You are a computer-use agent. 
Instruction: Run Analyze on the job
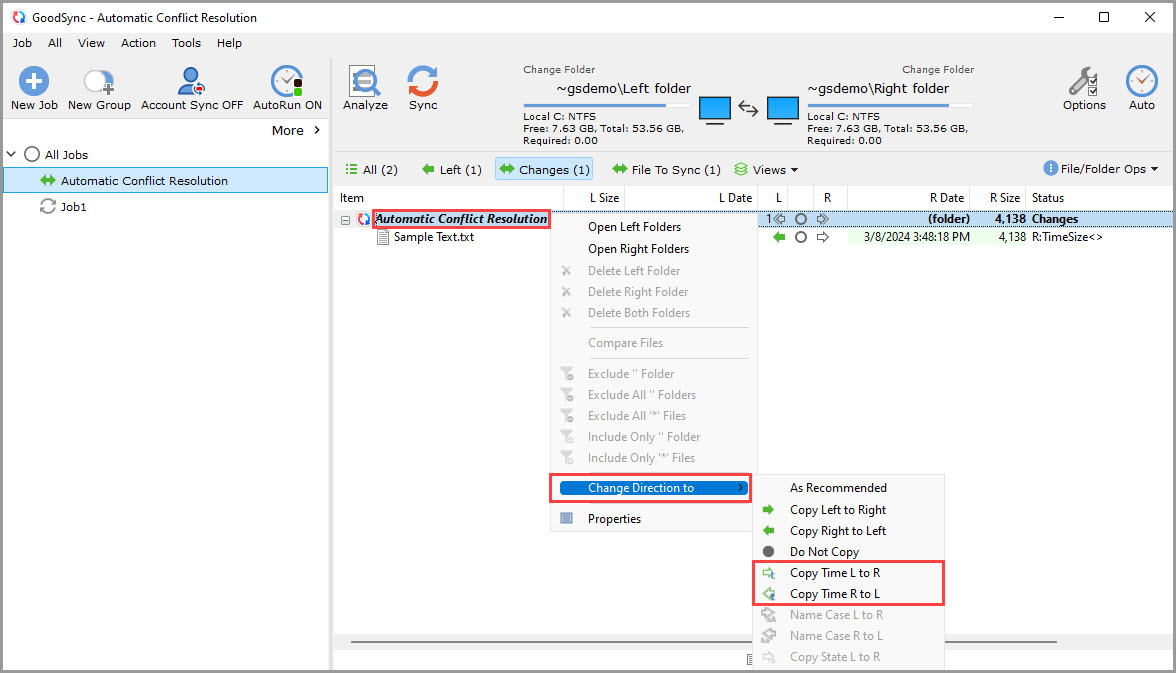click(x=365, y=88)
